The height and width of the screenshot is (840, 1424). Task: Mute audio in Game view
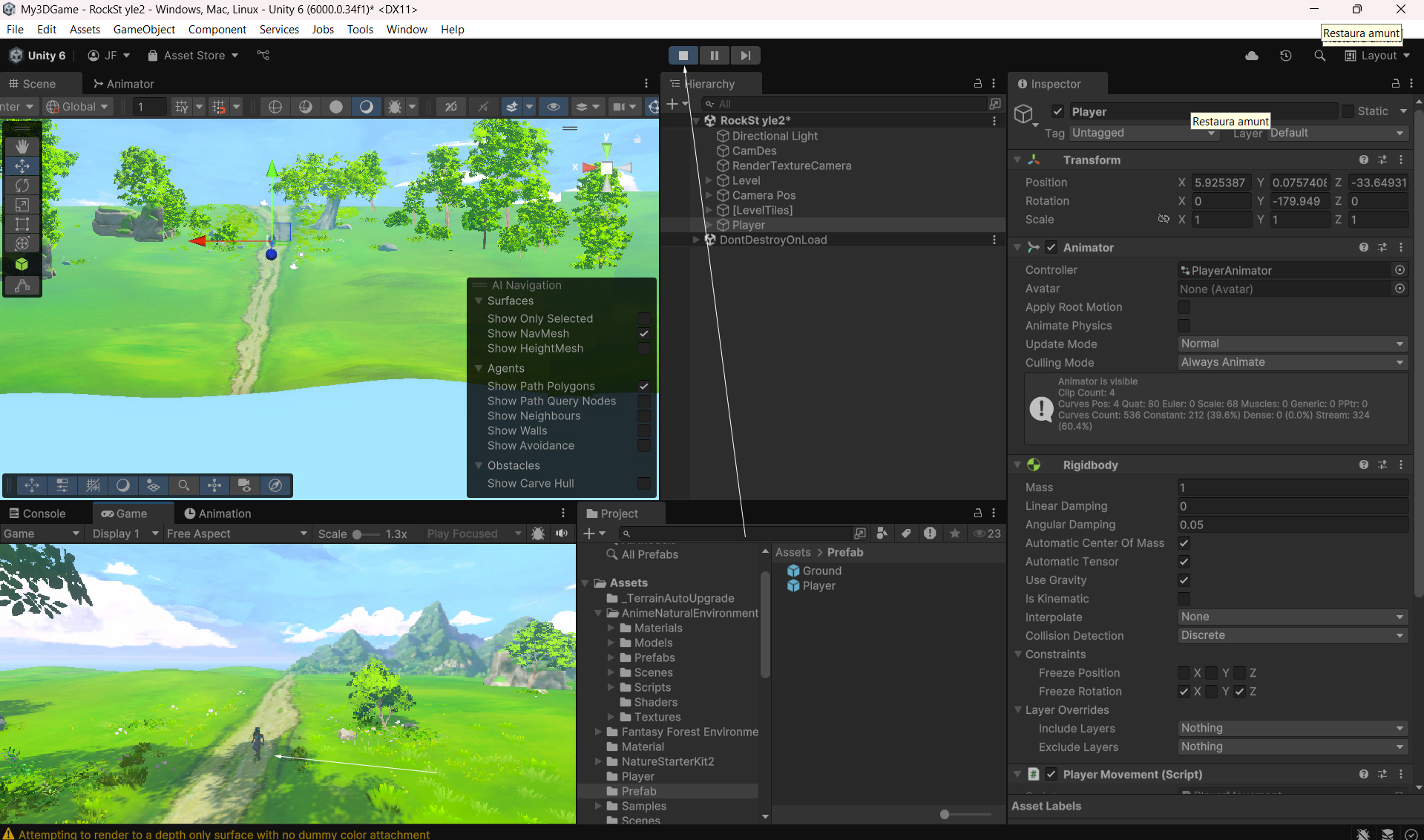(x=562, y=534)
